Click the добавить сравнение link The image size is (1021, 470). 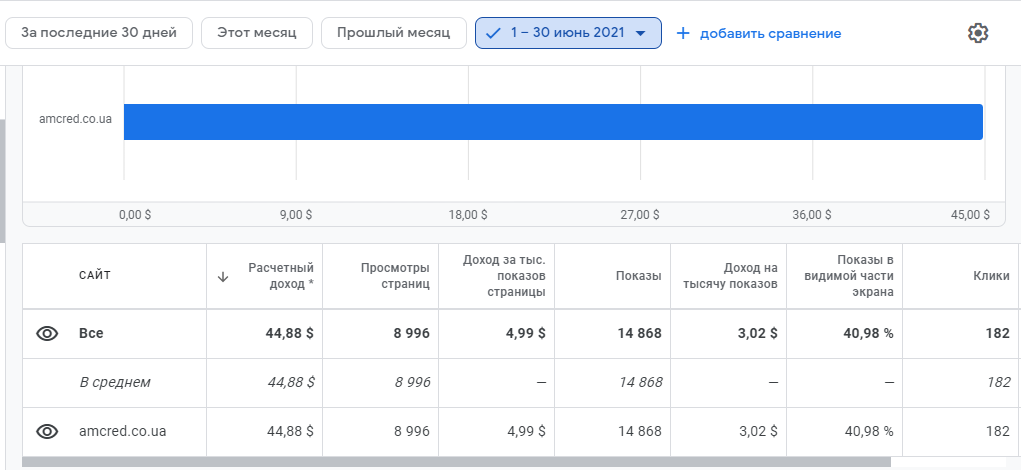tap(770, 33)
